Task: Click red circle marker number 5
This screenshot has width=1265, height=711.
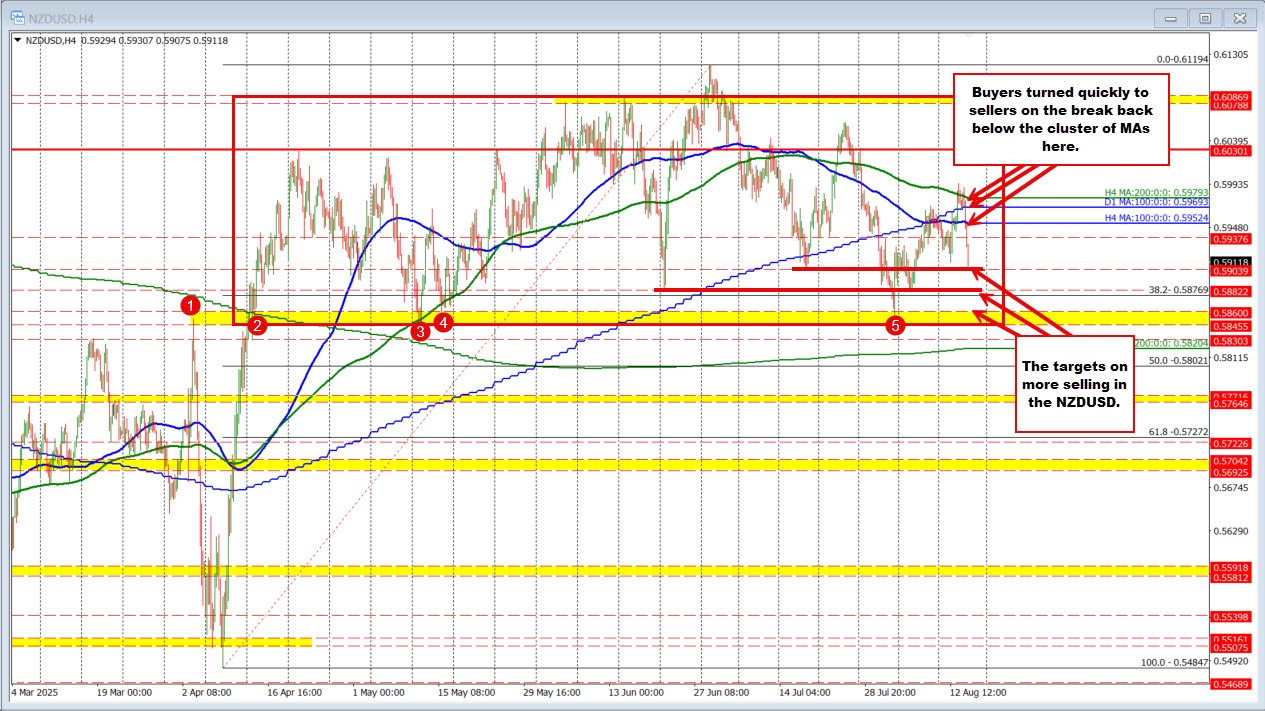Action: coord(896,325)
